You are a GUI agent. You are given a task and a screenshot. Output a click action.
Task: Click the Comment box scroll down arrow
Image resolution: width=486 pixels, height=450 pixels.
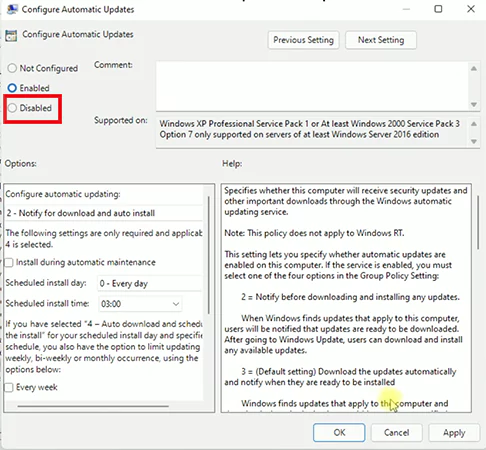[474, 105]
